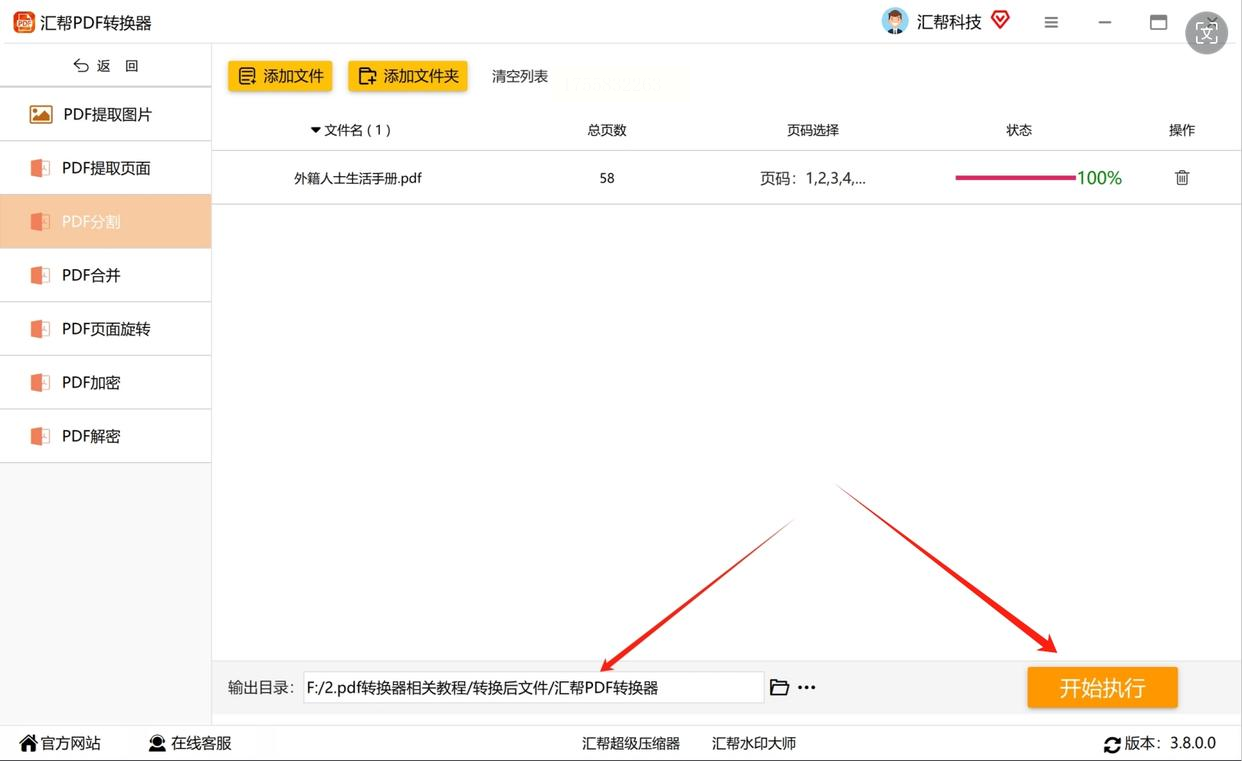Click the 输出目录 path input field

click(534, 687)
